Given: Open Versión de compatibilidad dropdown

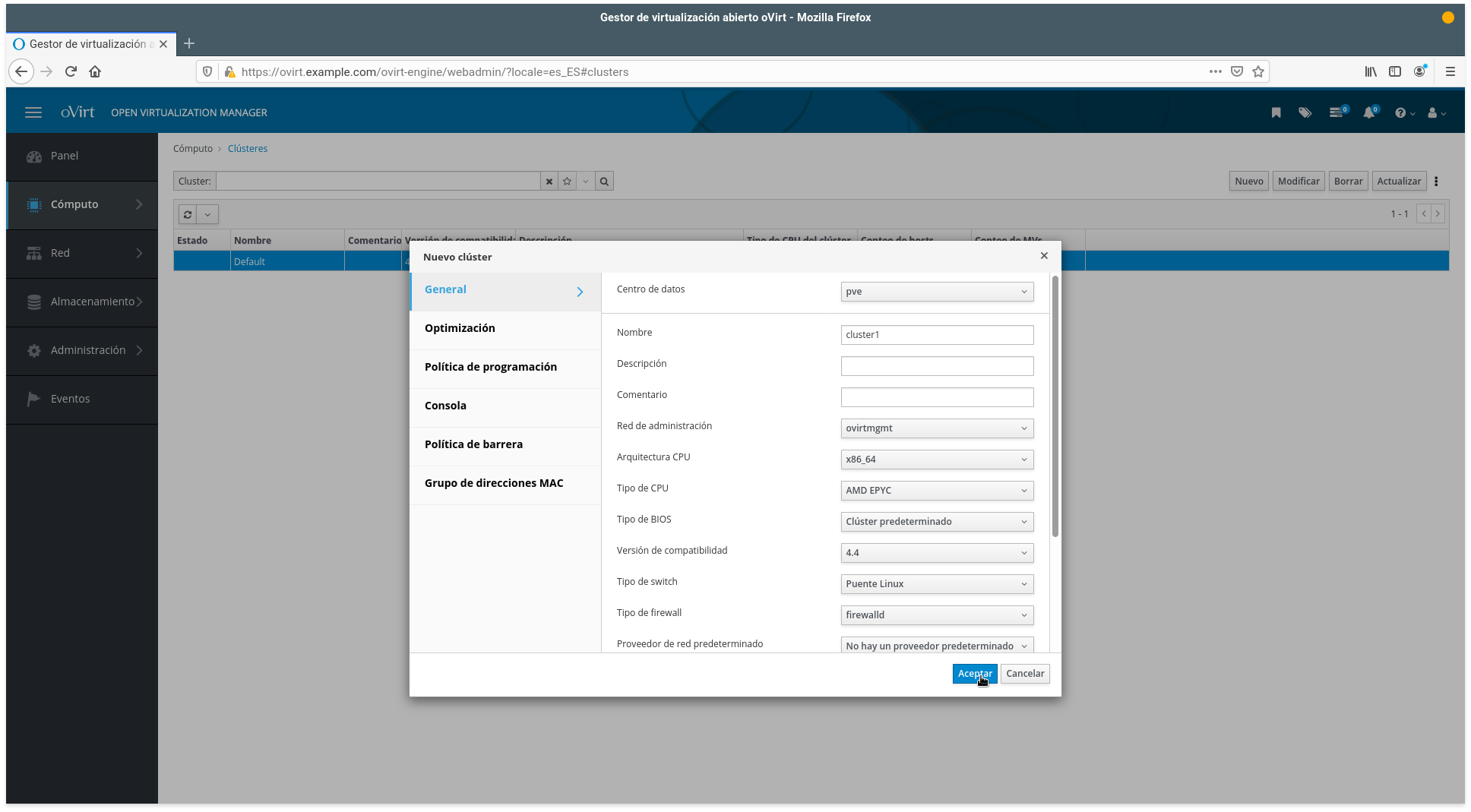Looking at the screenshot, I should [936, 553].
